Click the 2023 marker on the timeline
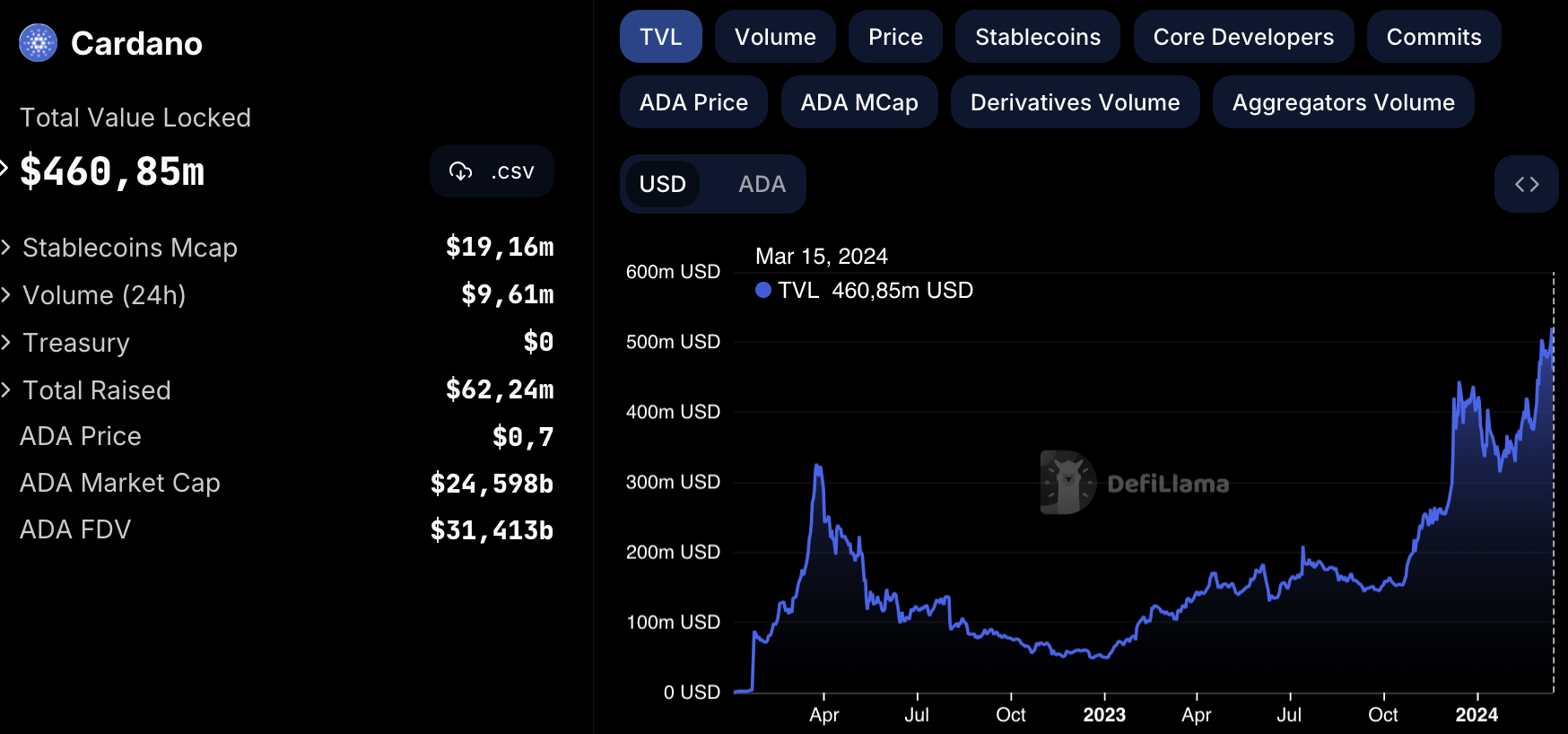Viewport: 1568px width, 734px height. (1103, 714)
